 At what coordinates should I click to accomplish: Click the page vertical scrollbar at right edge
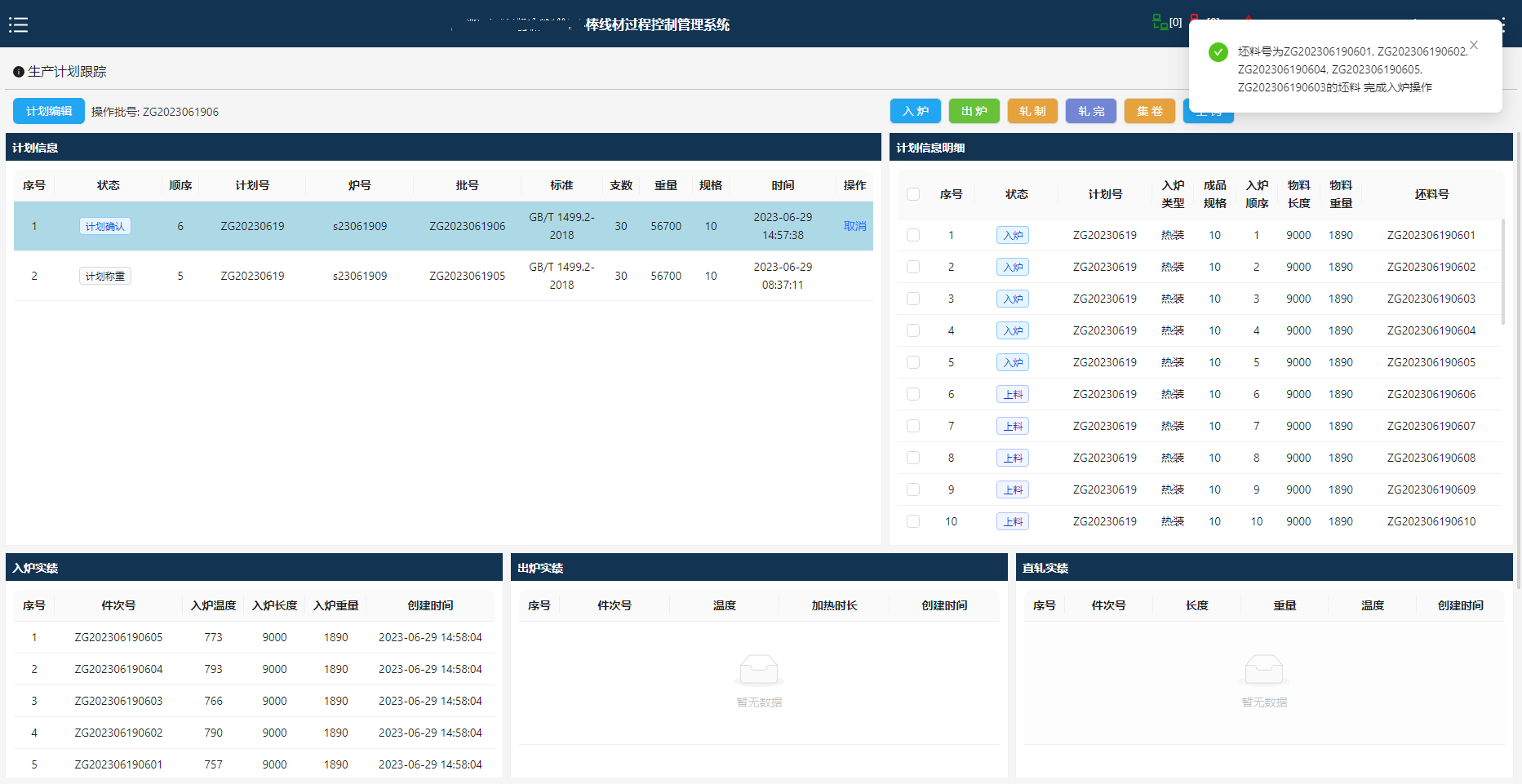(x=1518, y=359)
